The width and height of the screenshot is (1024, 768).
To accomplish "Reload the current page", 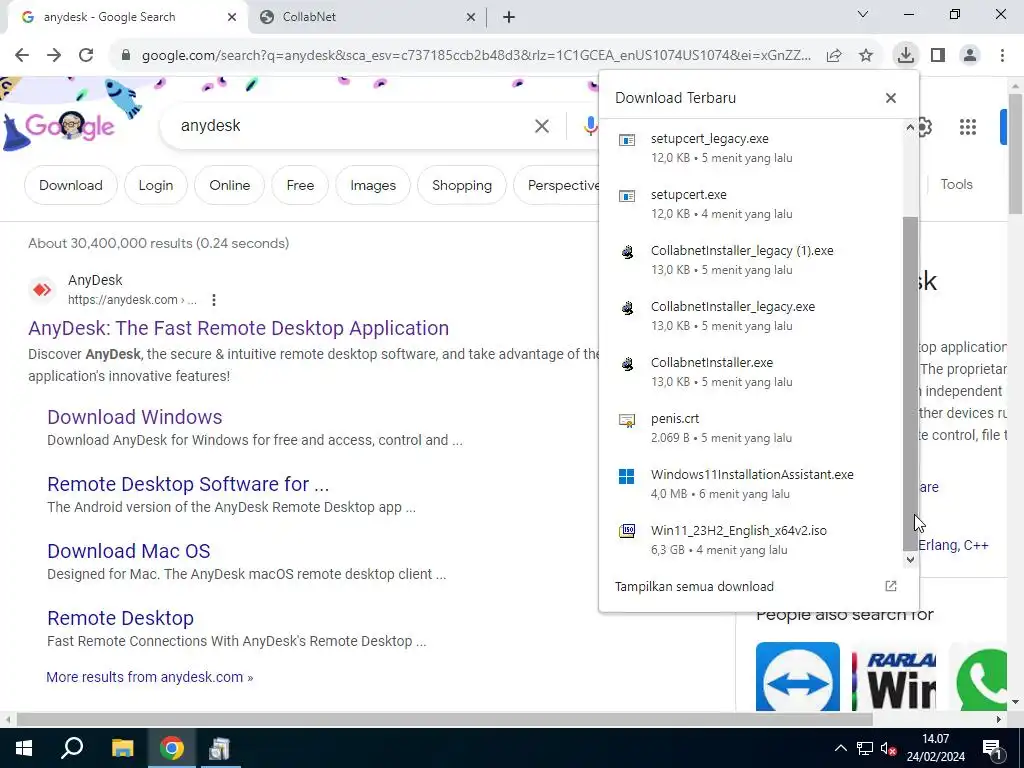I will (x=86, y=56).
